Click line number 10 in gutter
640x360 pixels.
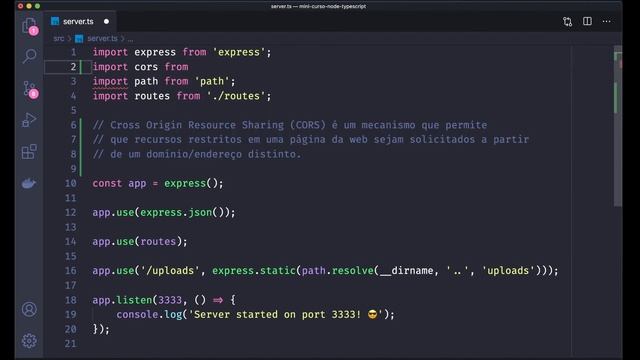click(71, 183)
